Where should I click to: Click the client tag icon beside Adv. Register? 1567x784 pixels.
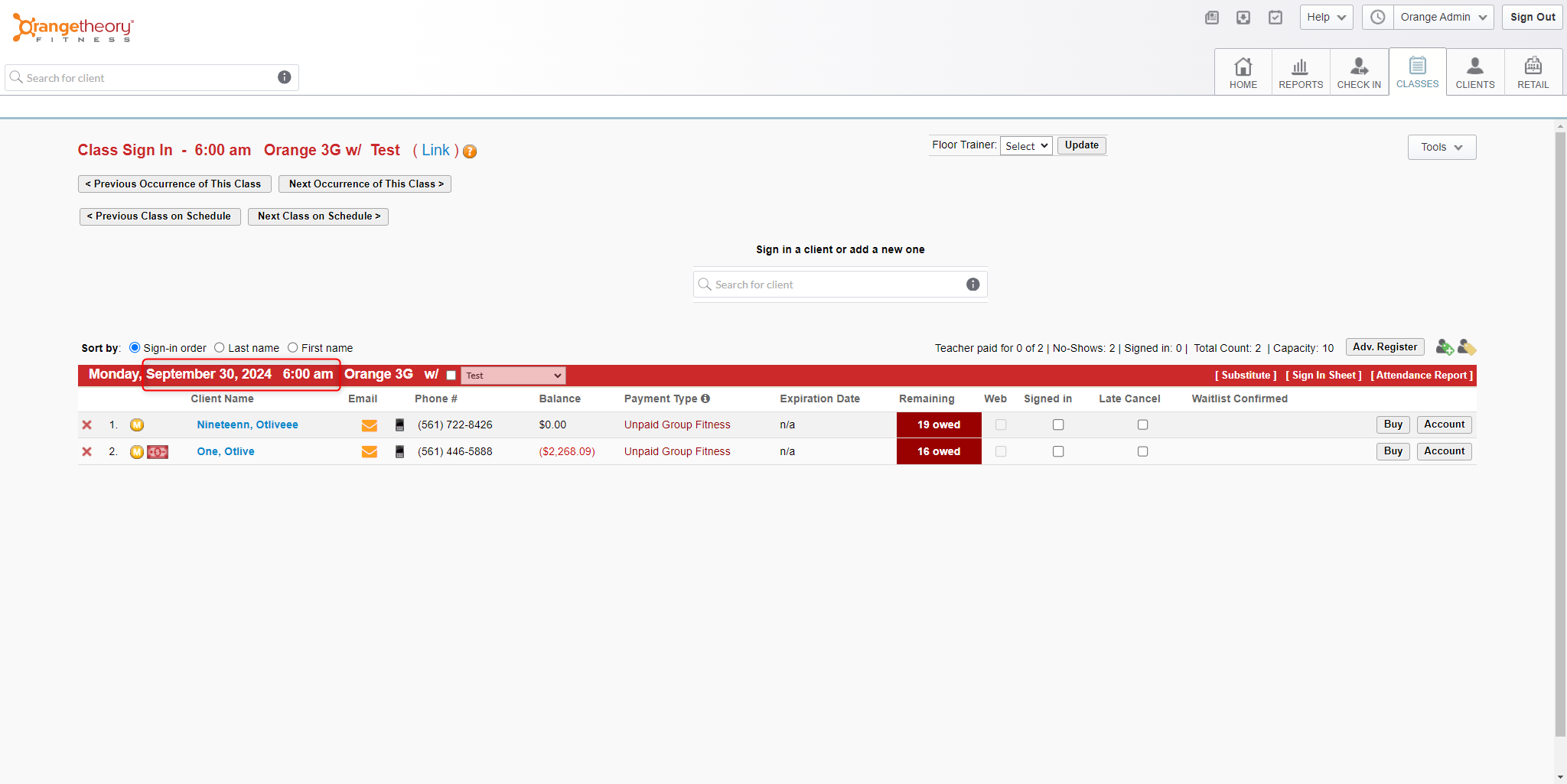click(1467, 347)
